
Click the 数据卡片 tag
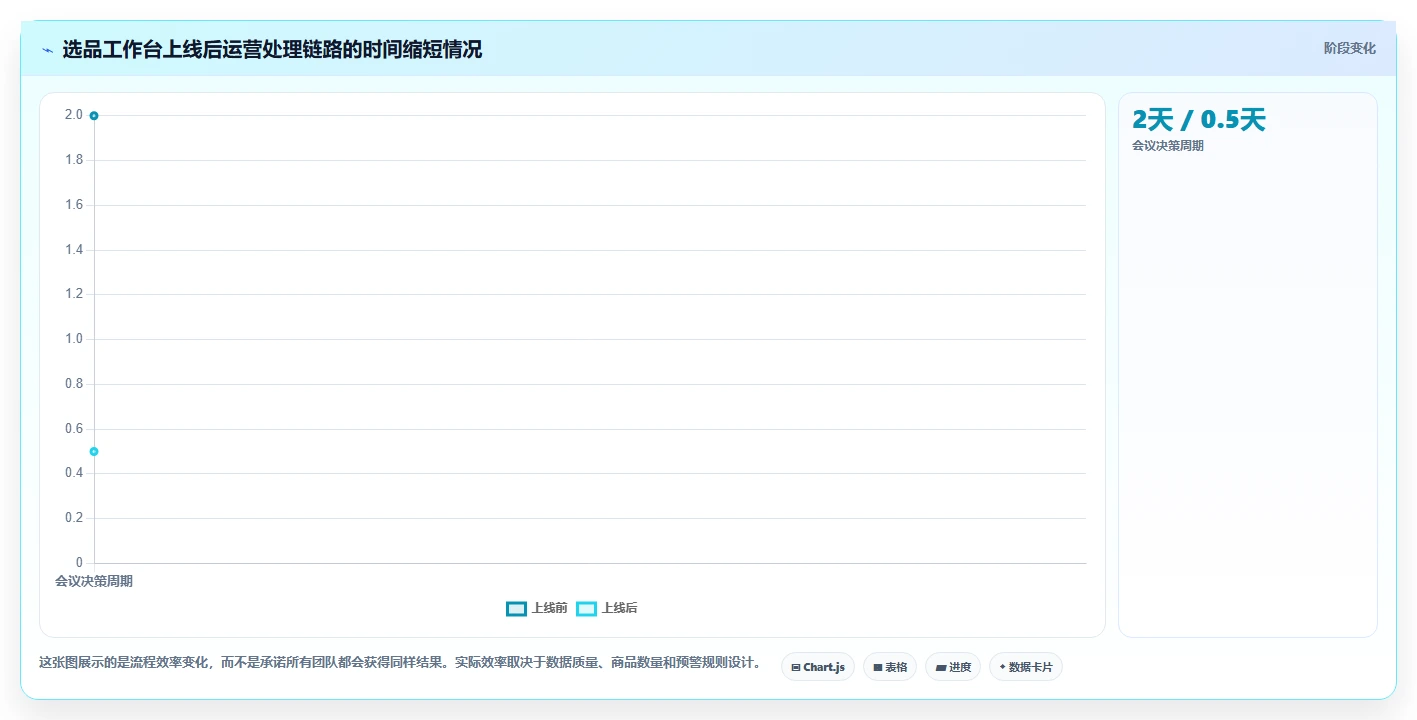(1026, 667)
